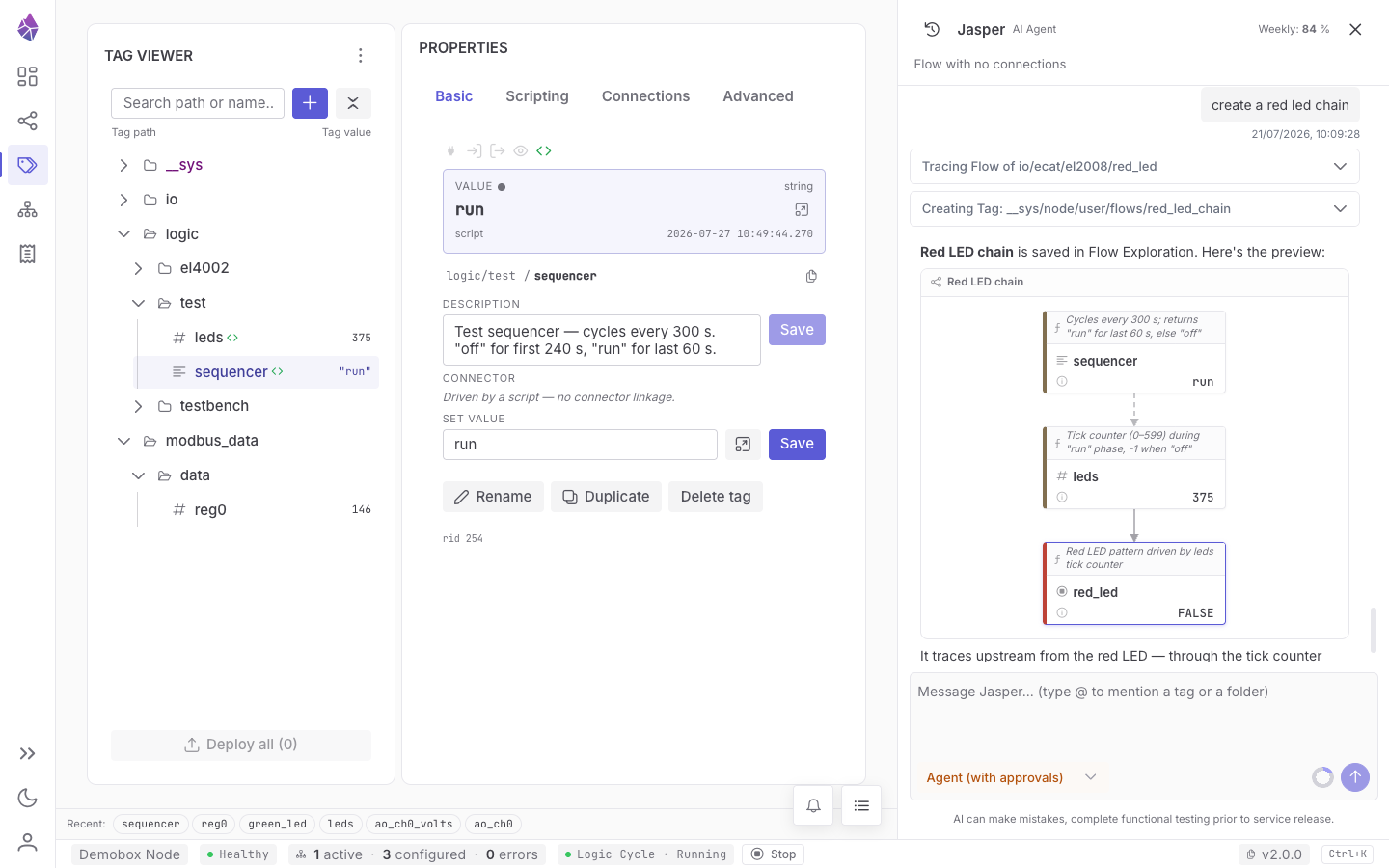Focus the tag search field
Image resolution: width=1389 pixels, height=868 pixels.
(198, 103)
